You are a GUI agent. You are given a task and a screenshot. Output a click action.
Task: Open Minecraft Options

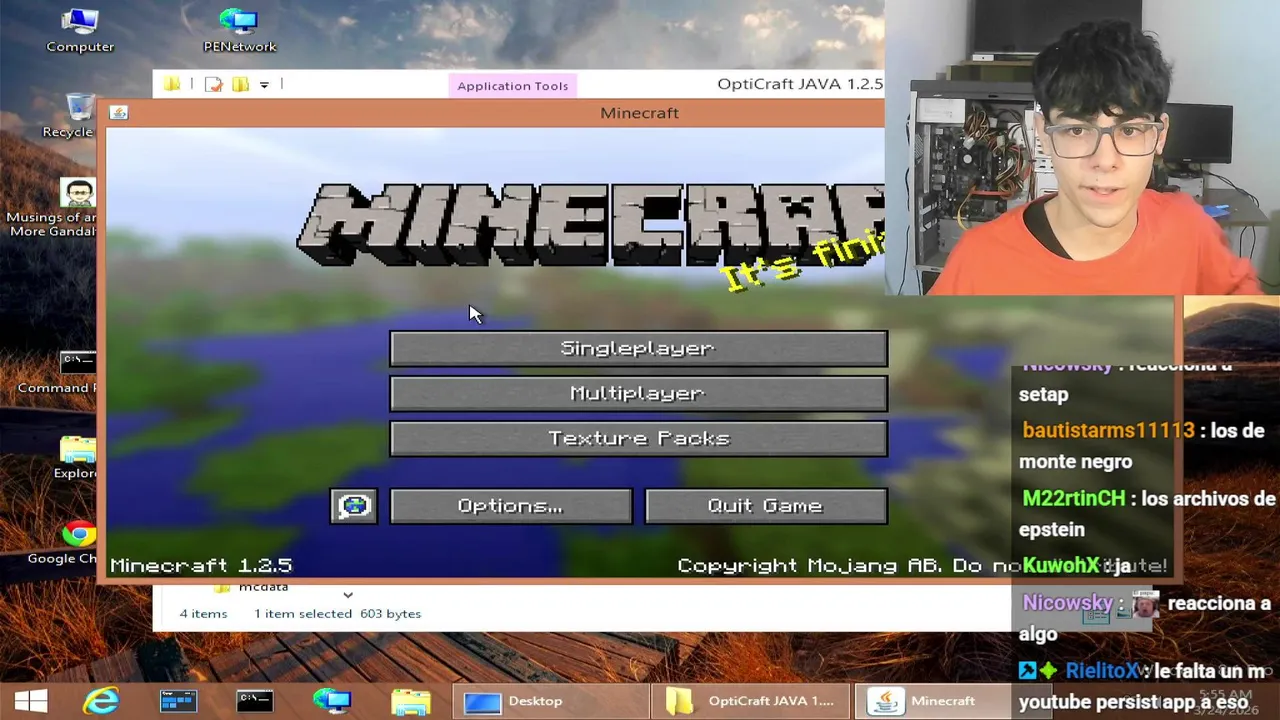pos(510,506)
